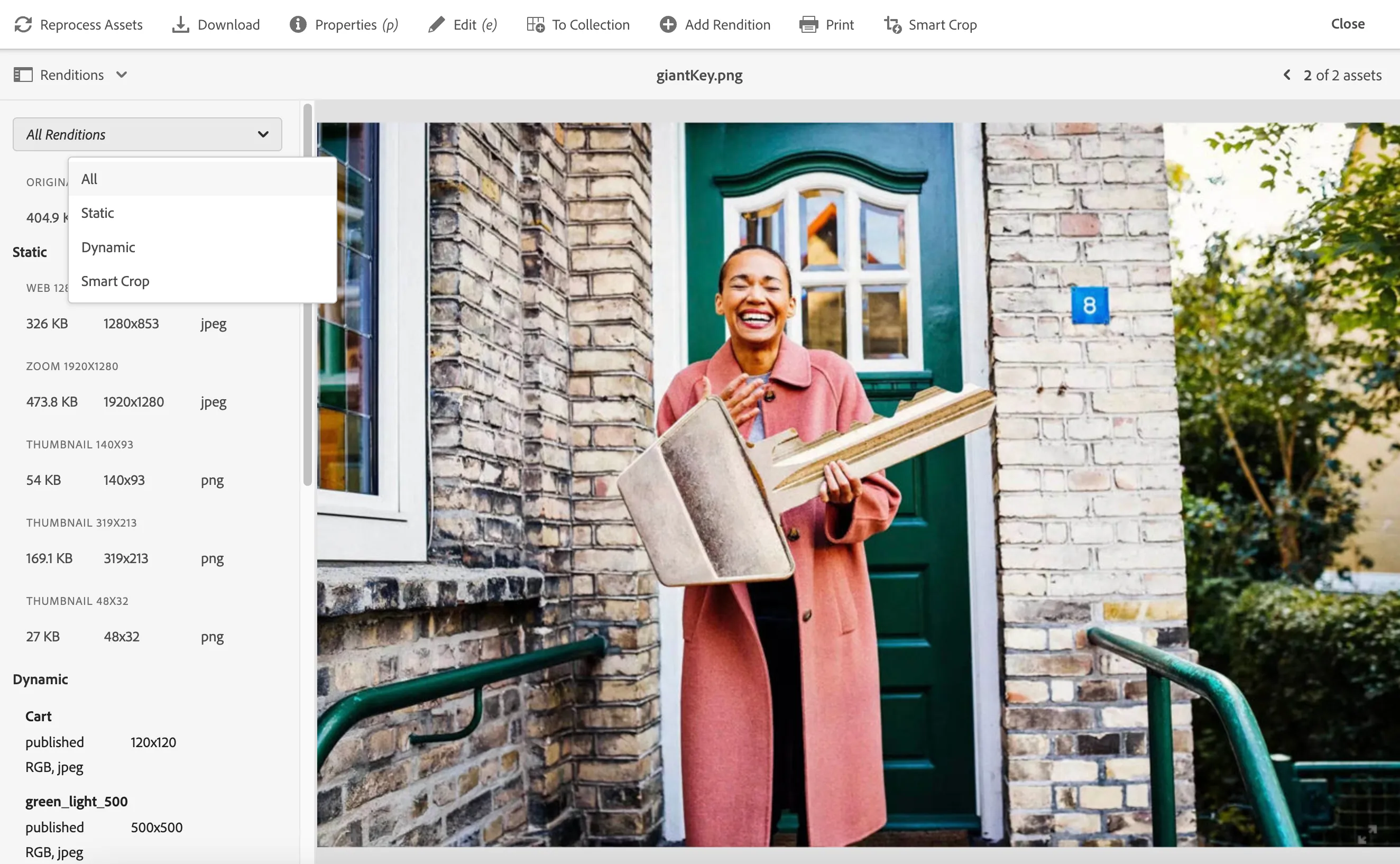Select the 1920x1280 jpeg zoom rendition
The height and width of the screenshot is (864, 1400).
click(x=148, y=402)
